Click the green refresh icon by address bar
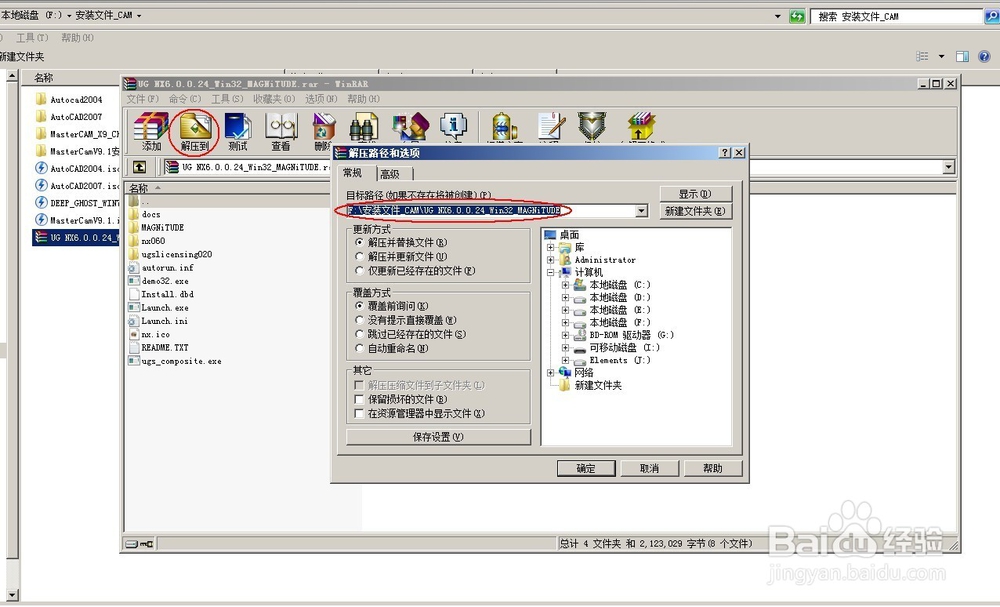Screen dimensions: 1000x607 coord(797,17)
